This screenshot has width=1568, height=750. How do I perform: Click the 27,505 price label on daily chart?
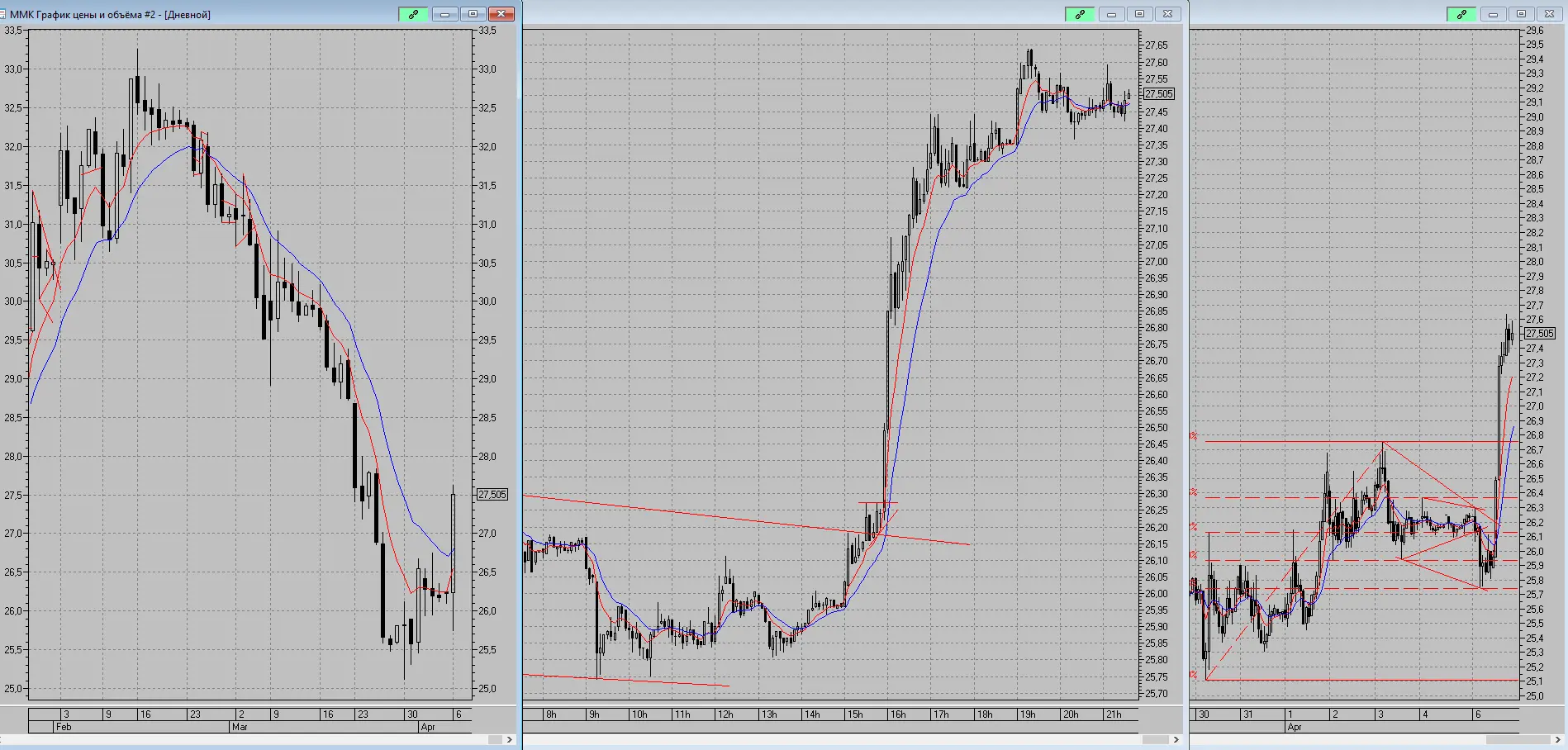(x=492, y=494)
